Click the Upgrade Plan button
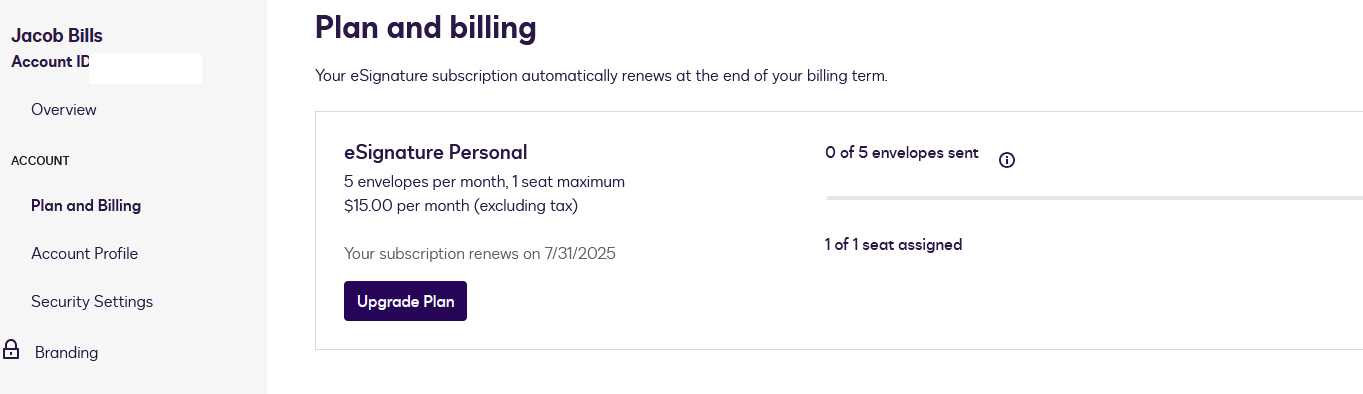Viewport: 1363px width, 394px height. click(405, 301)
